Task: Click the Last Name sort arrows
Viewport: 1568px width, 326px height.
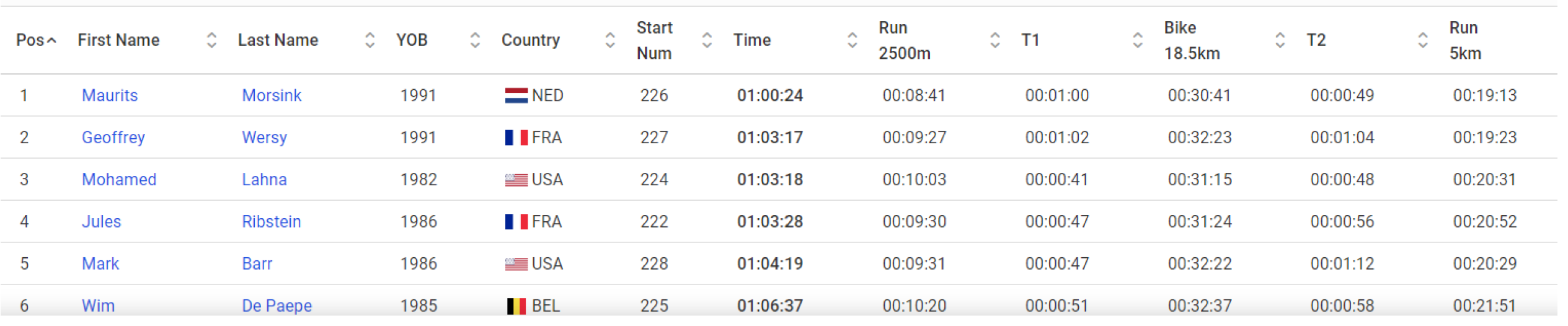Action: pyautogui.click(x=370, y=40)
